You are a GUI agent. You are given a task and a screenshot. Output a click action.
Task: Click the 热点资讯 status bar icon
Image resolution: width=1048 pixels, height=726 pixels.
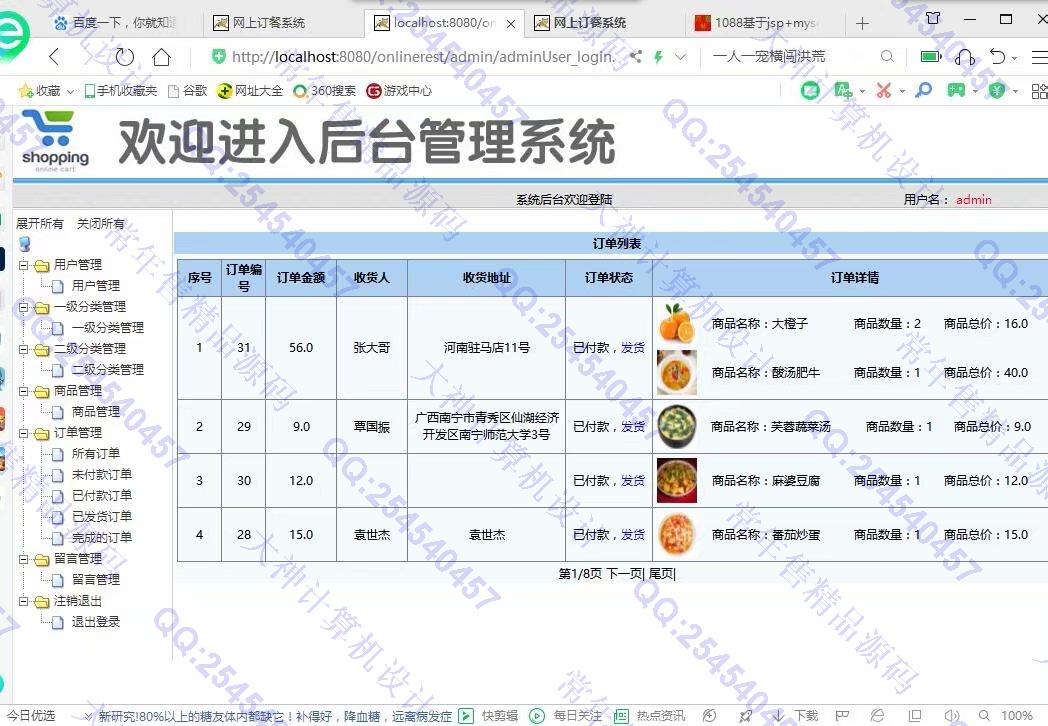[621, 716]
